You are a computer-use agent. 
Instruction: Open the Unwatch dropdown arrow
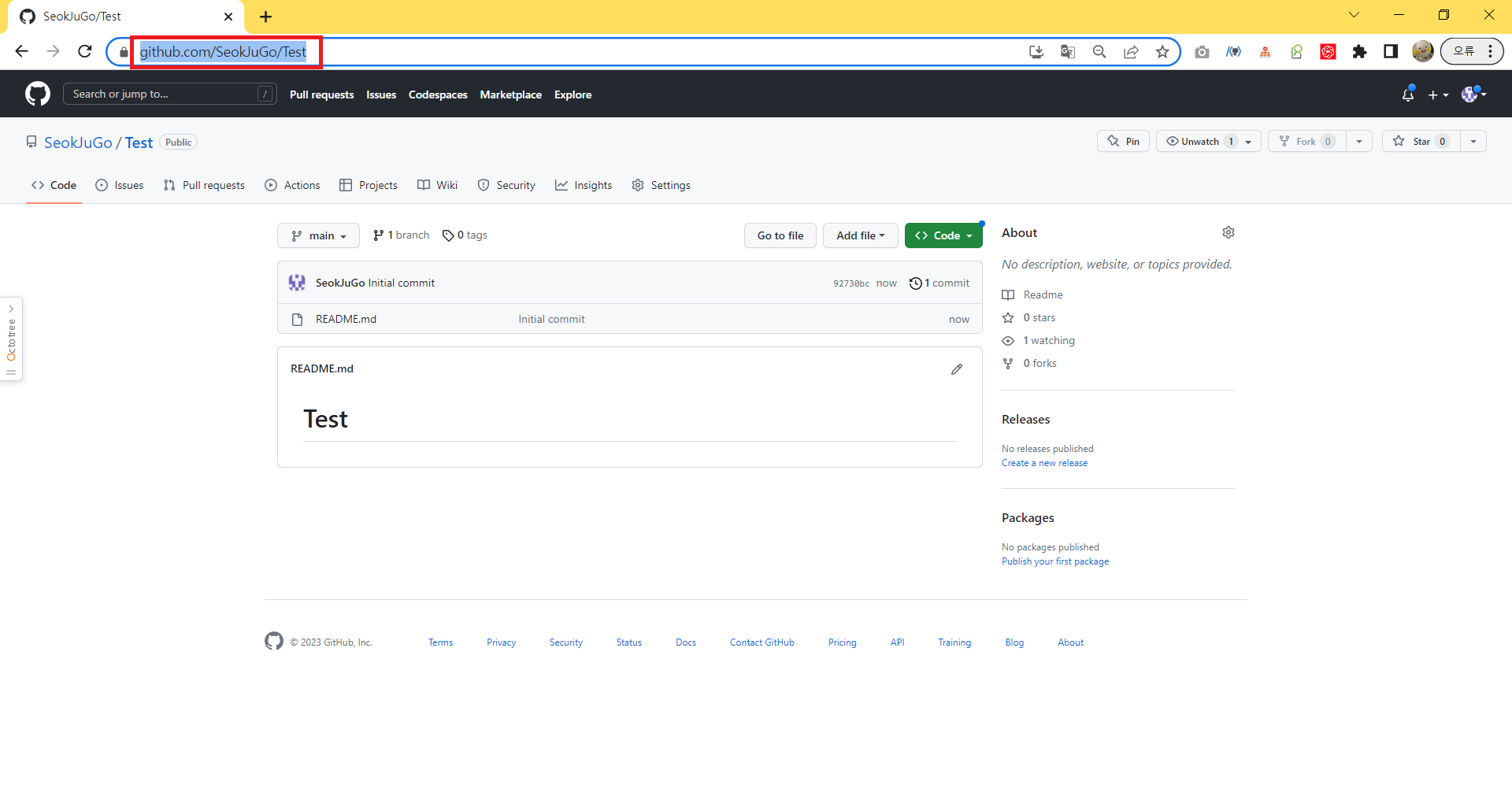pyautogui.click(x=1249, y=142)
